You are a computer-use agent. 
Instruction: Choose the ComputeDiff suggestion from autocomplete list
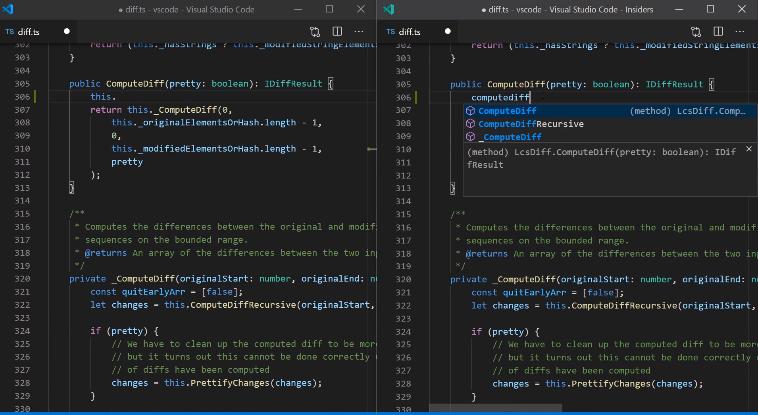coord(506,111)
